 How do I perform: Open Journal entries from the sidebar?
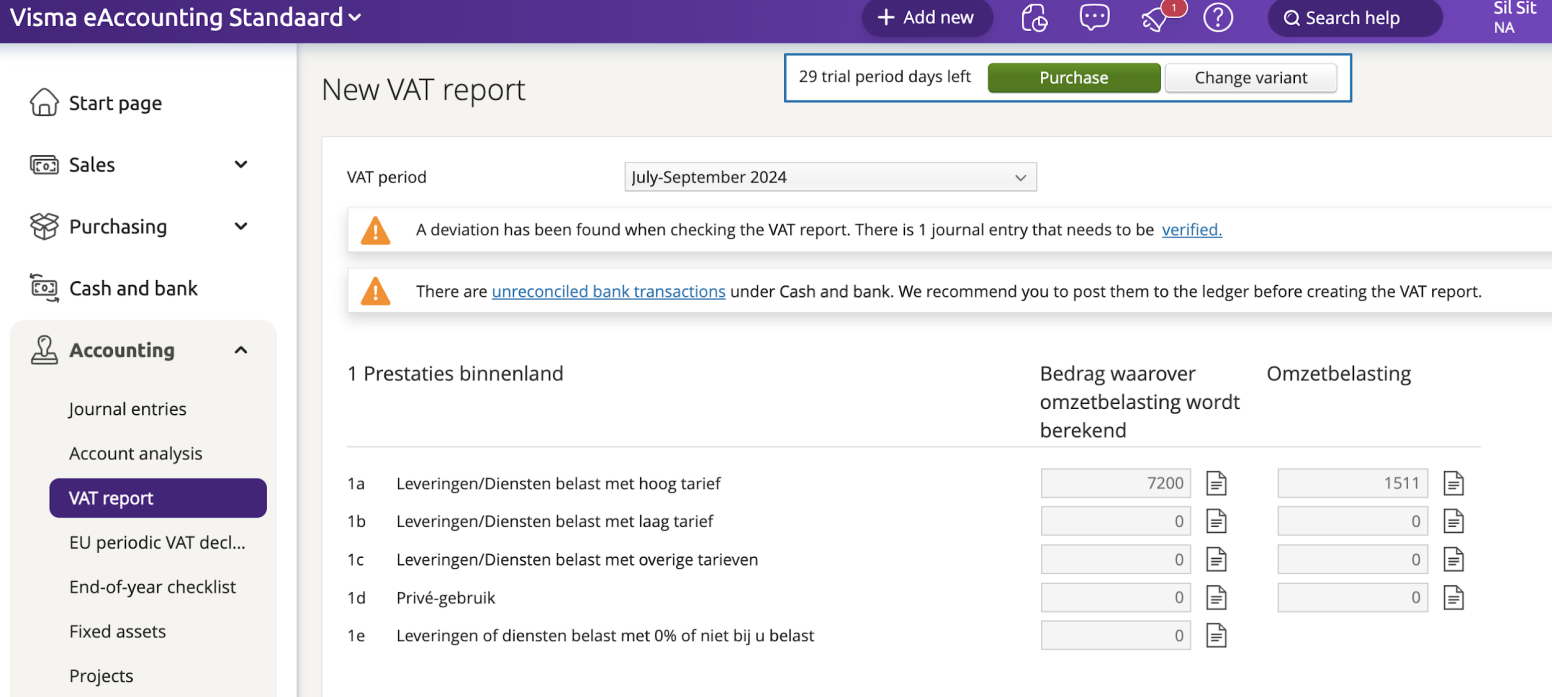[x=127, y=408]
